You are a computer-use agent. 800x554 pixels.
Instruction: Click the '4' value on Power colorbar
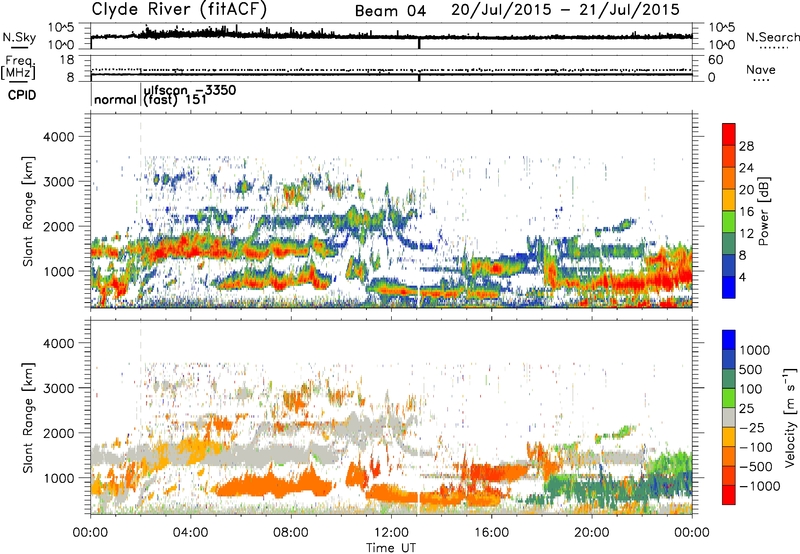743,277
